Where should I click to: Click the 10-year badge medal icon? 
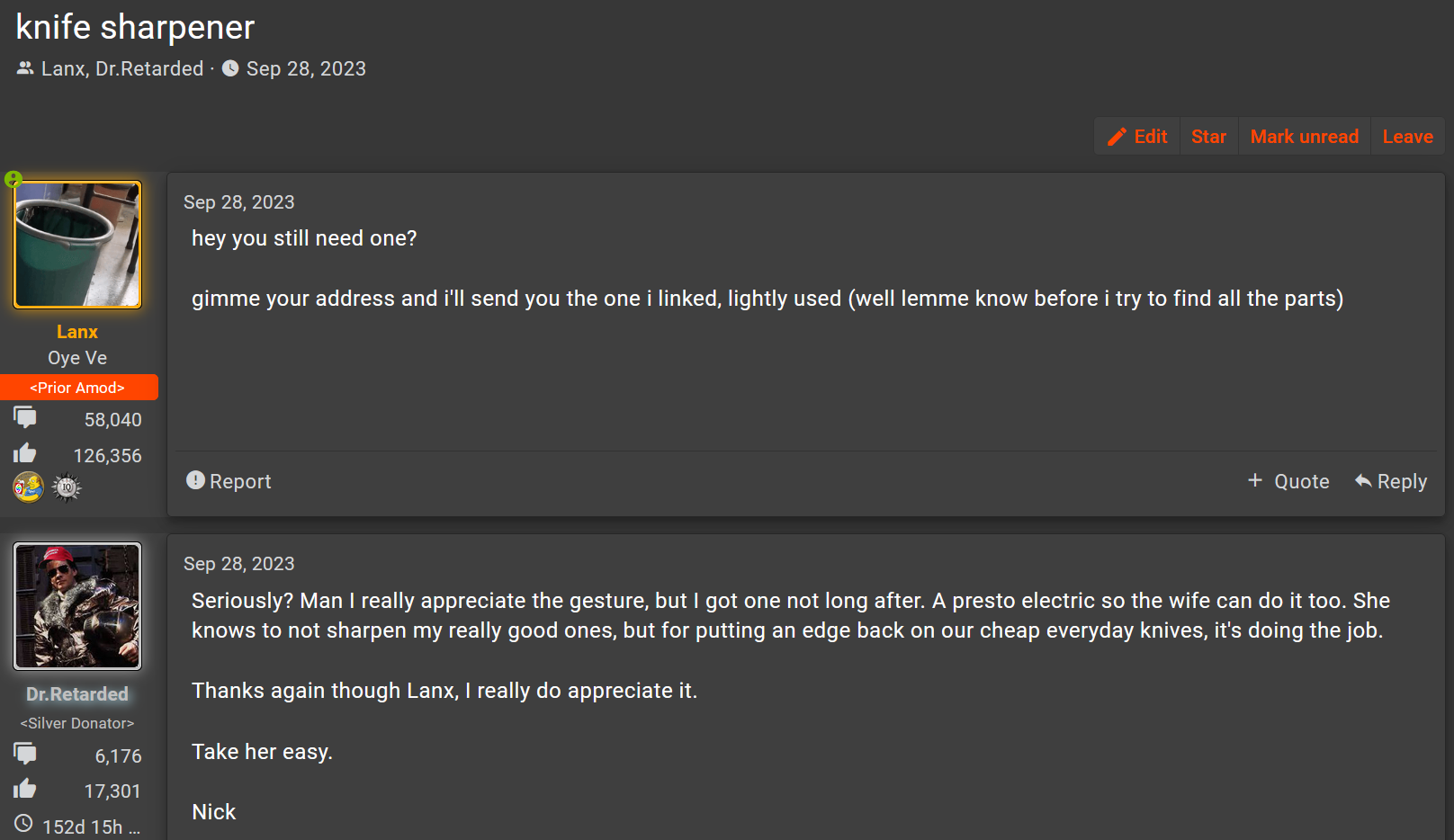pyautogui.click(x=67, y=487)
